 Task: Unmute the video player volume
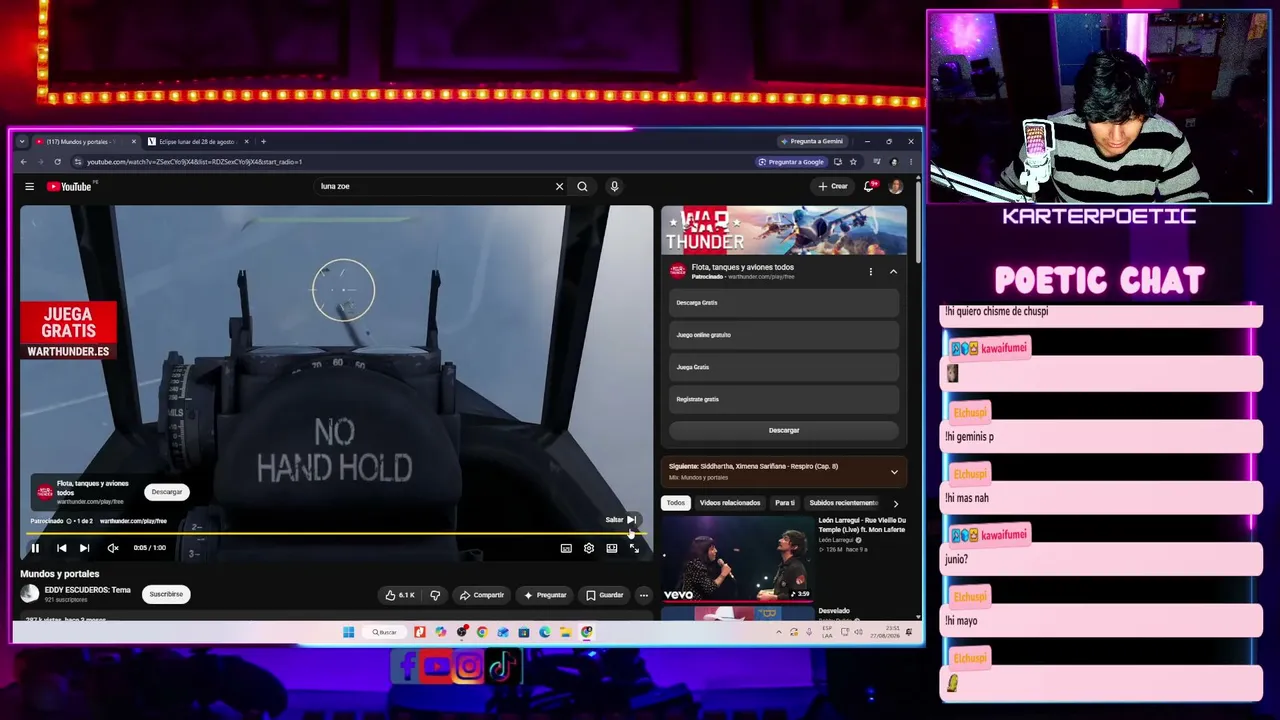pyautogui.click(x=113, y=548)
